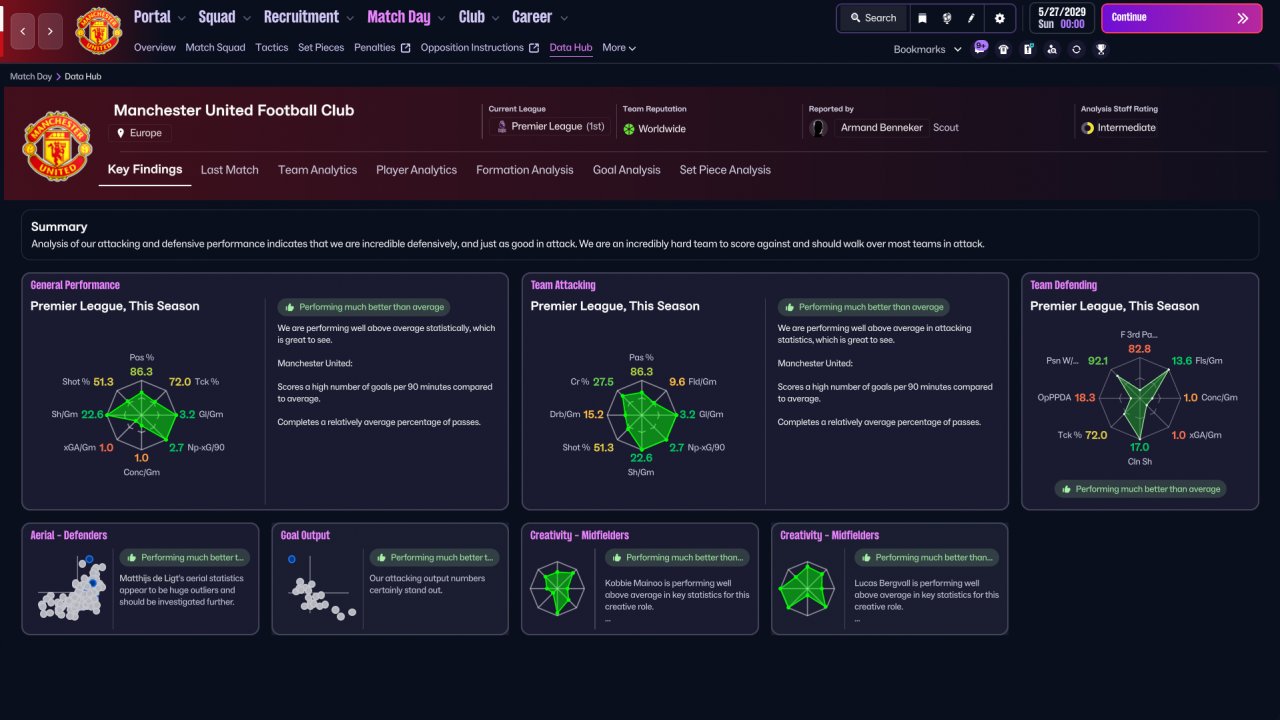Click the report icon beside the shirt icon
The image size is (1280, 720).
1028,49
